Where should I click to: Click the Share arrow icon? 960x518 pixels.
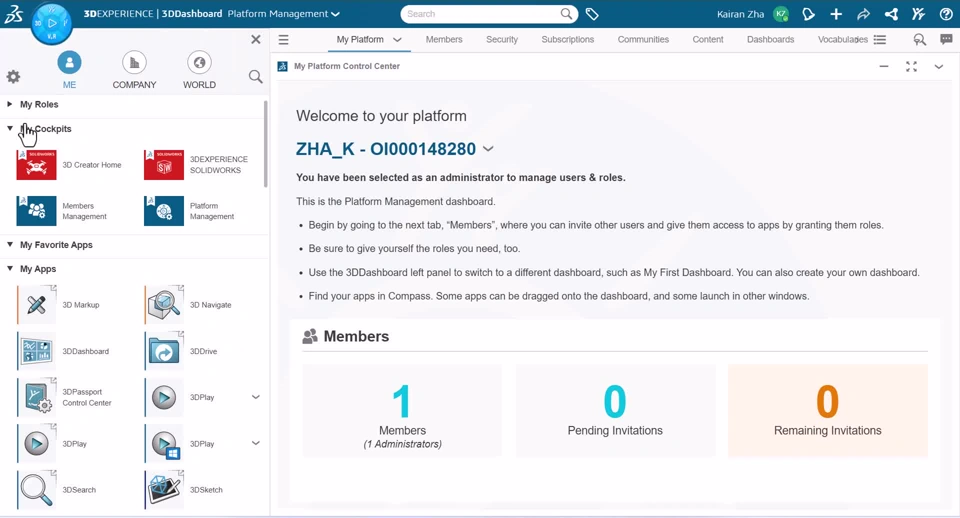(x=863, y=14)
